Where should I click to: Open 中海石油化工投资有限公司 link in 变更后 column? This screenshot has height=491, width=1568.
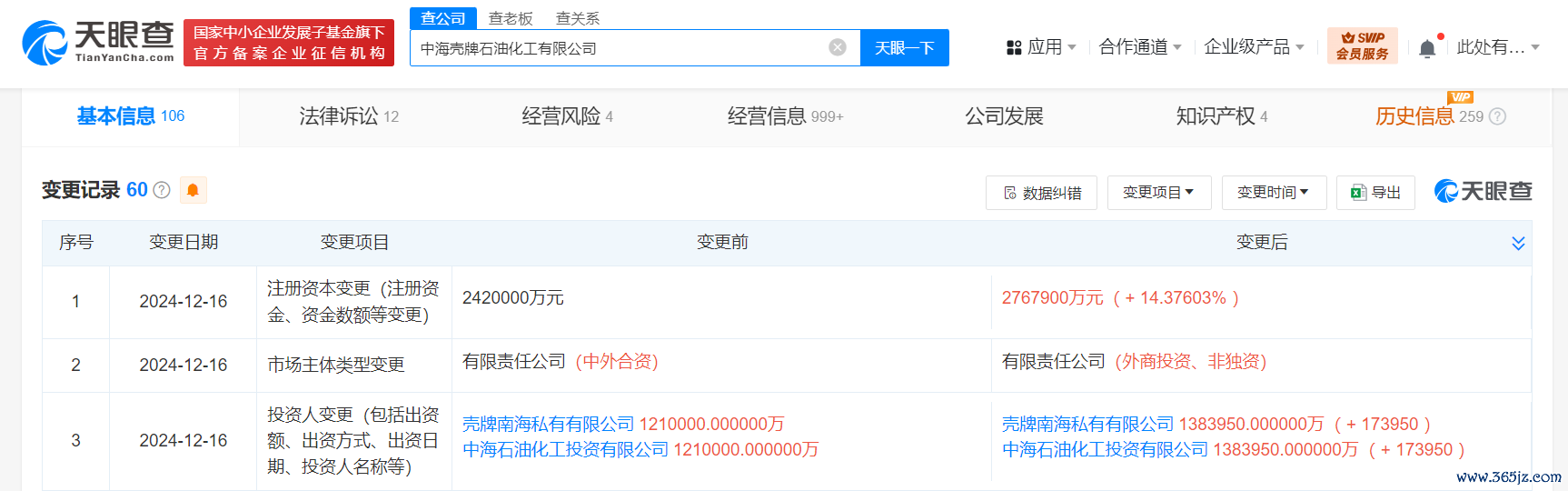pos(1105,449)
